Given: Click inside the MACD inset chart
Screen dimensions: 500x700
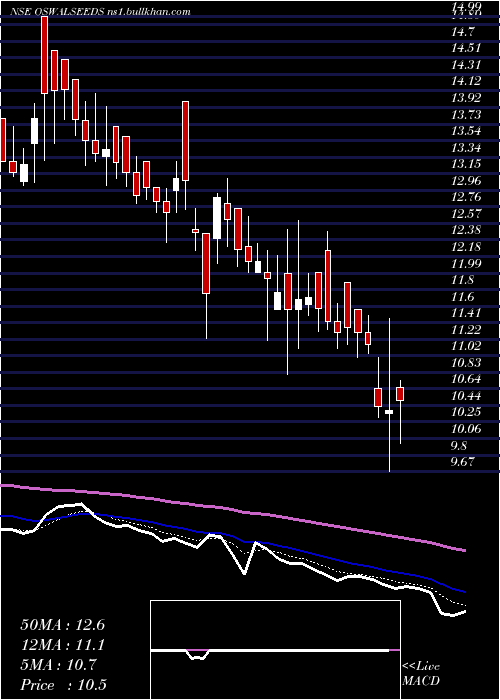Looking at the screenshot, I should coord(275,650).
